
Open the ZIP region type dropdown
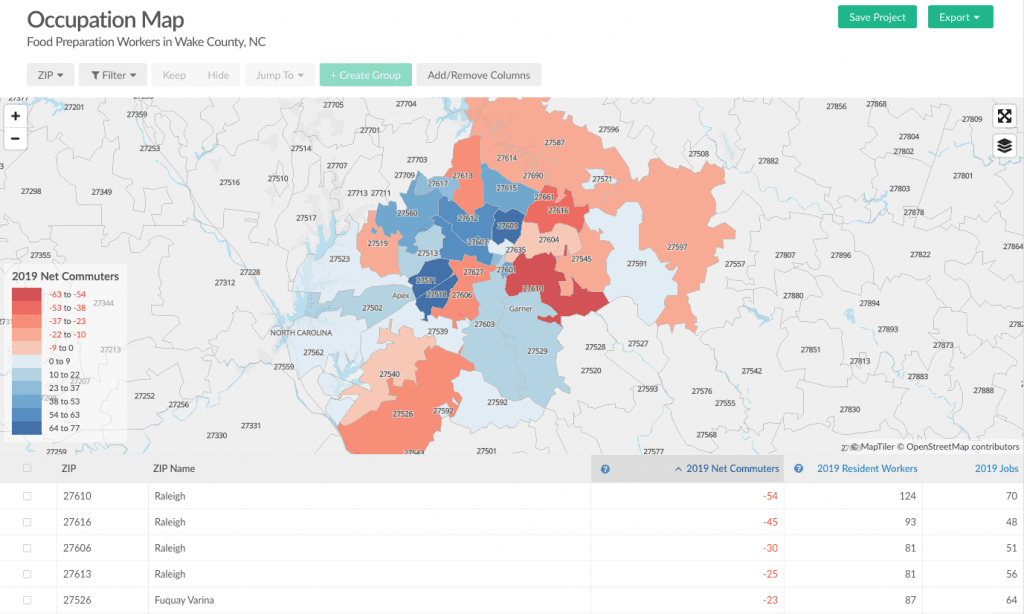(50, 75)
